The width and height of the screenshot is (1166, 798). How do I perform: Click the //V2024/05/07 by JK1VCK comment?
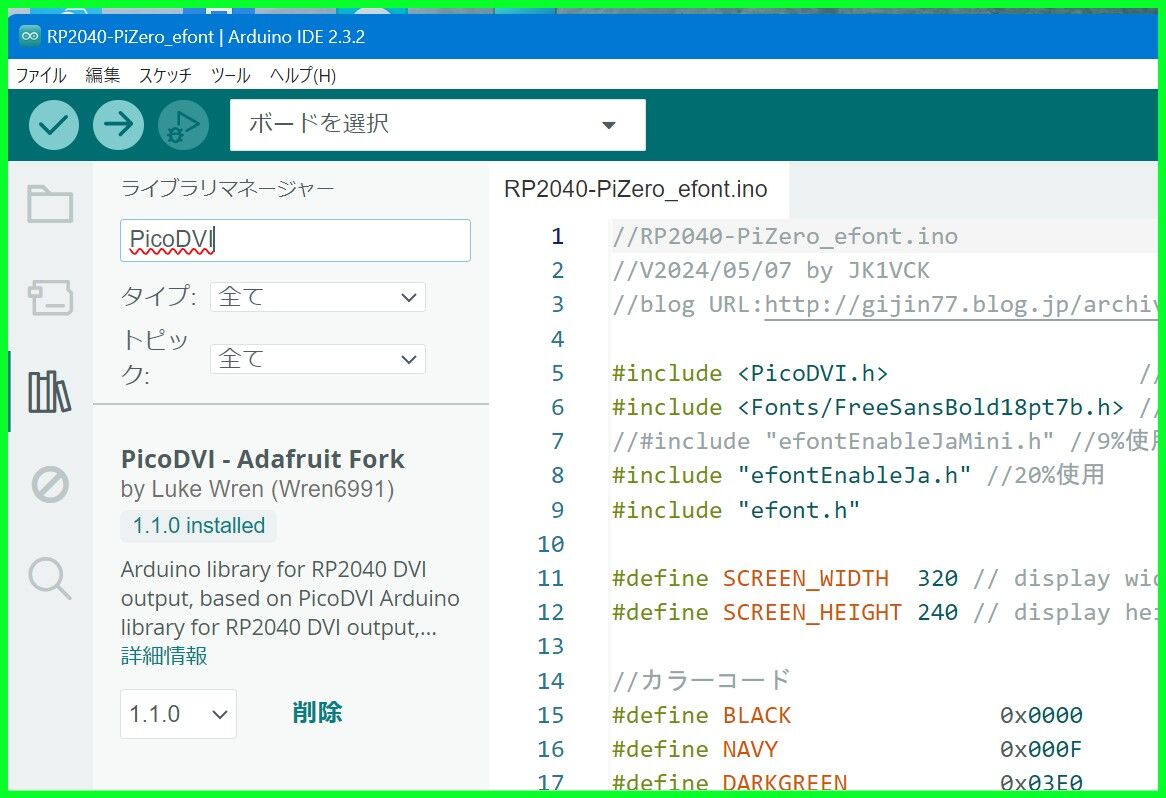coord(770,271)
